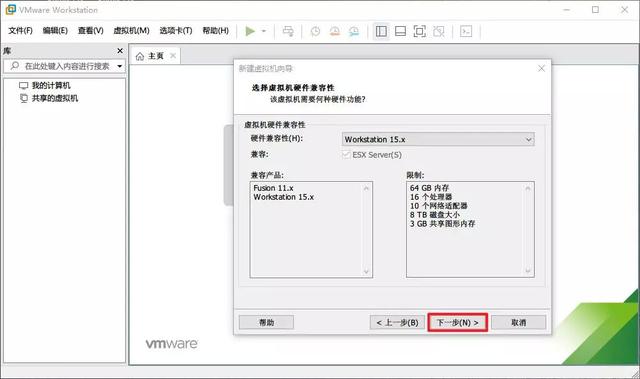Click the Unity mode icon

coord(439,31)
